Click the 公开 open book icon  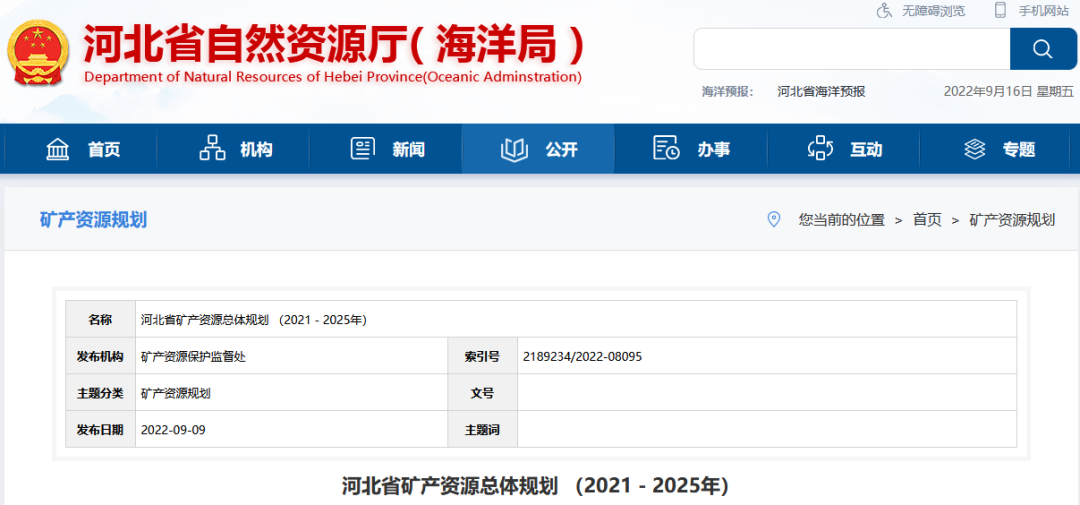[x=514, y=149]
